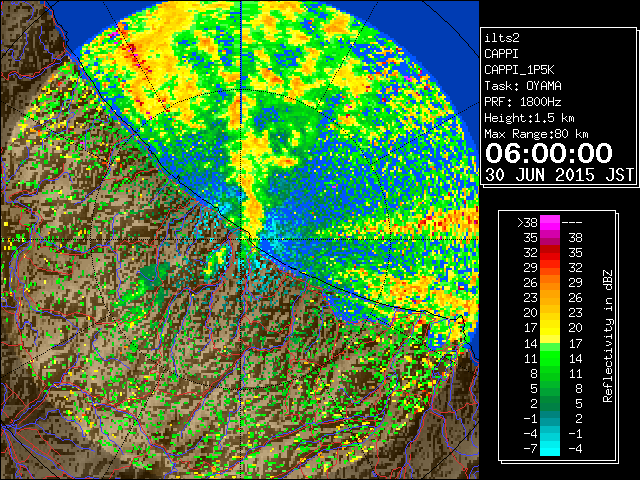Select the 'CAPPI_1P5K' product name text

coord(519,70)
